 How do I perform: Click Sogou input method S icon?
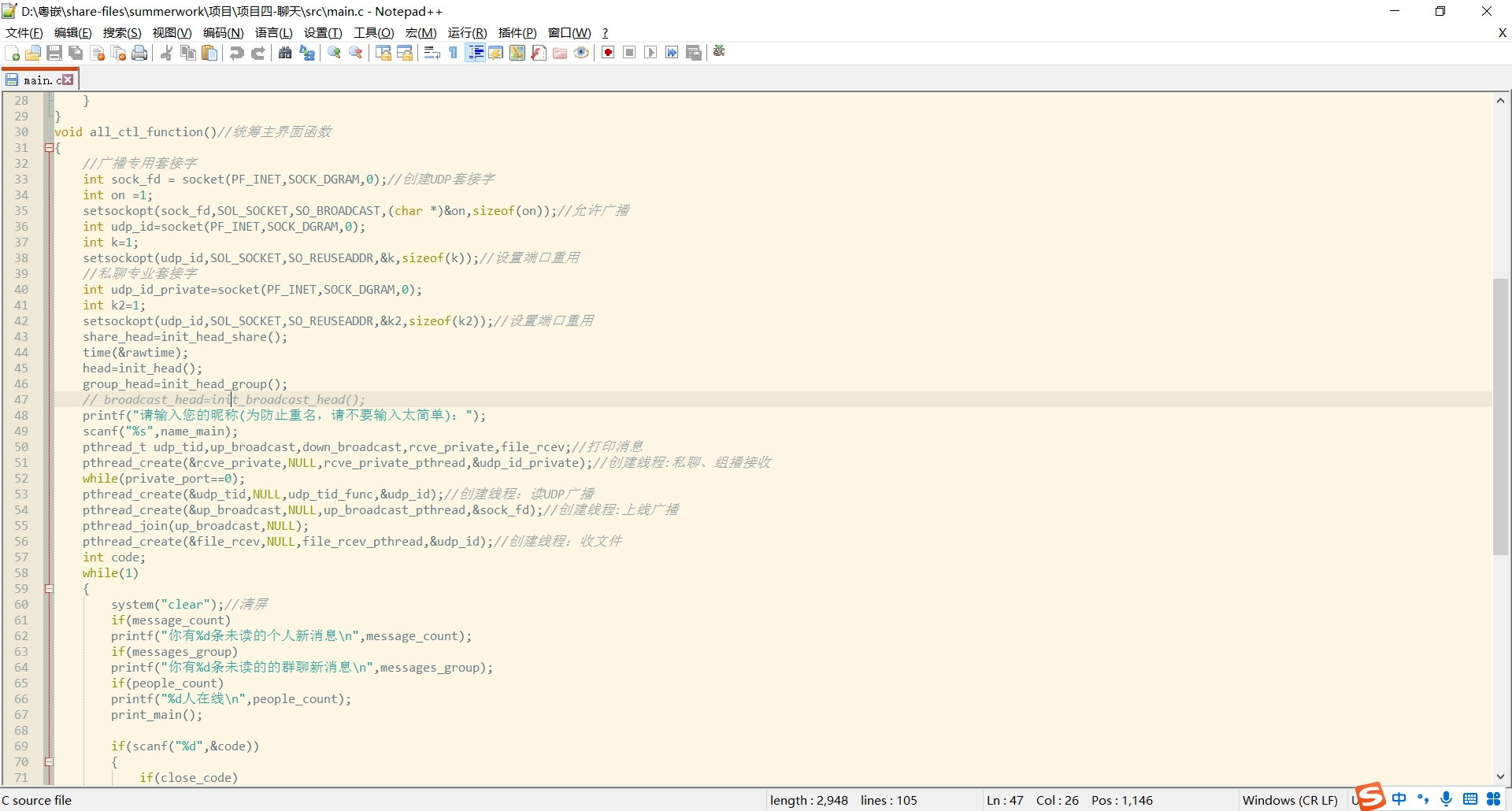[1370, 797]
